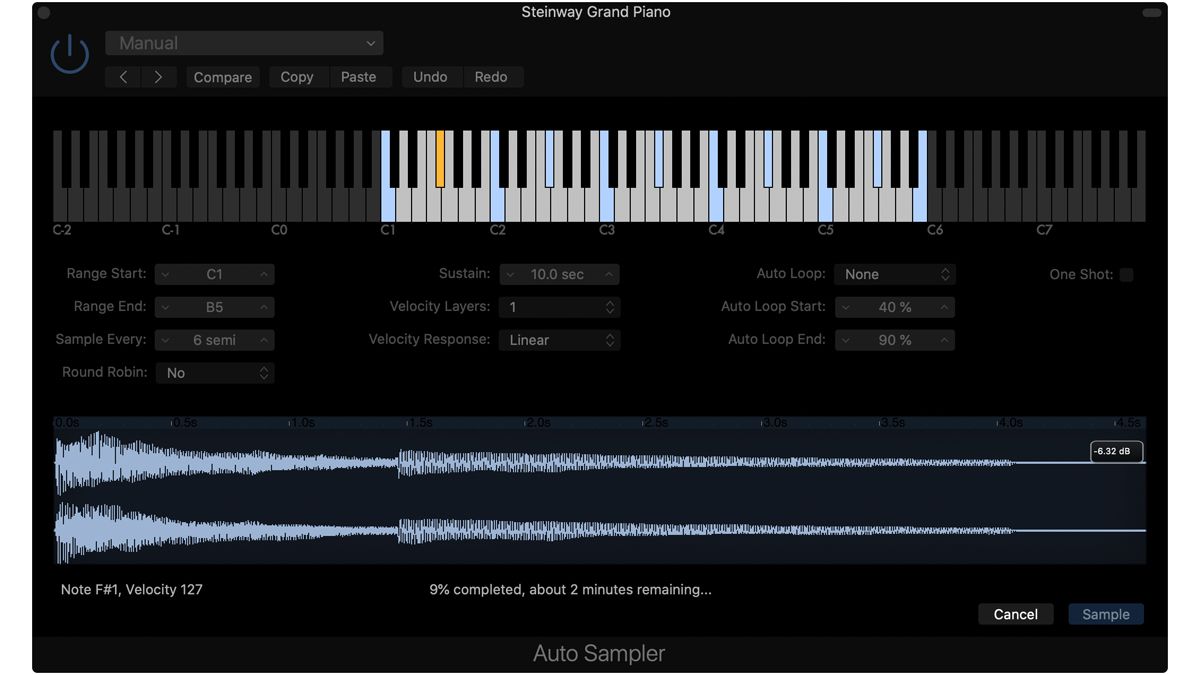This screenshot has height=675, width=1200.
Task: Increase Range End with its up arrow
Action: click(x=264, y=307)
